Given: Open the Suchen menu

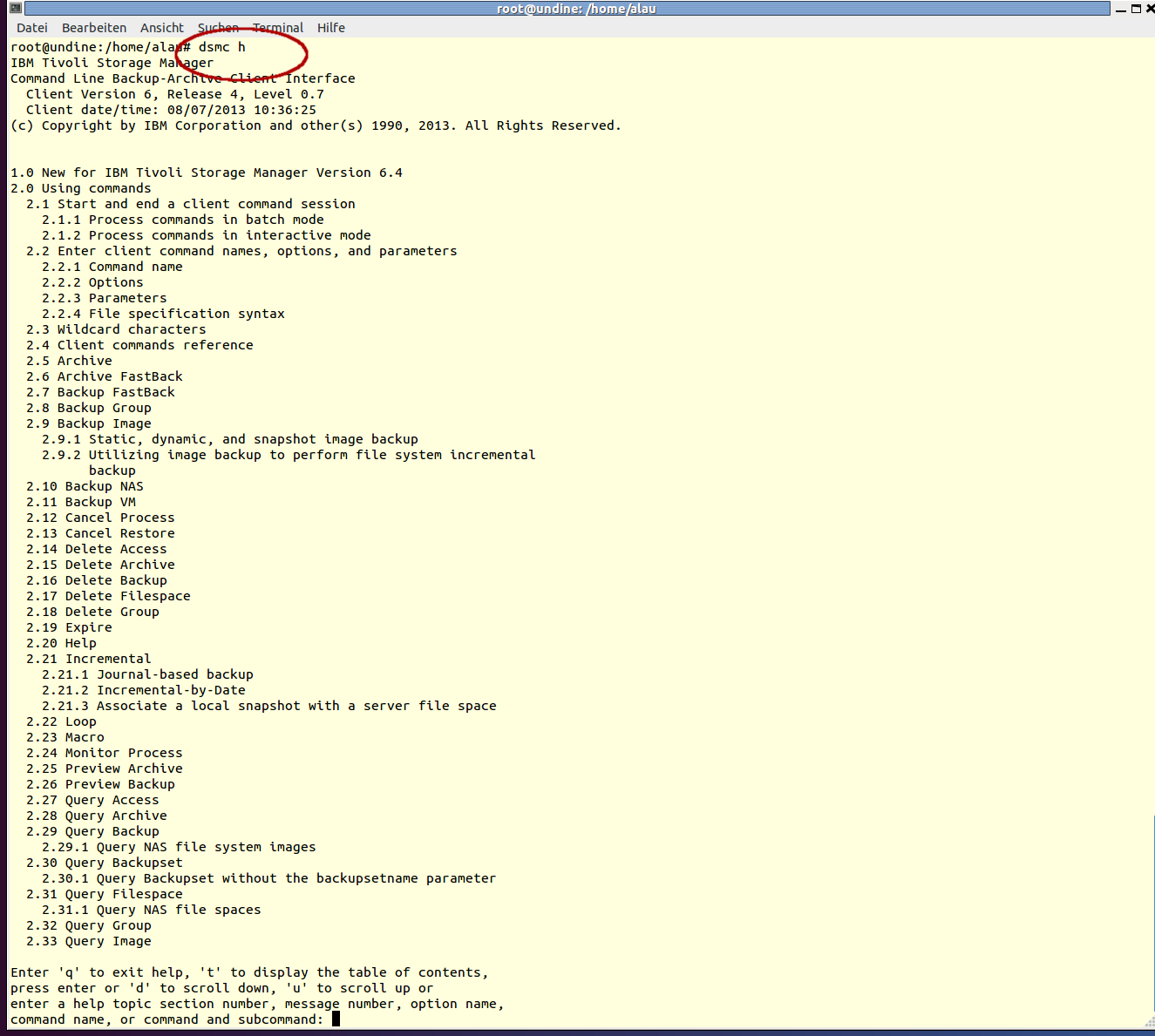Looking at the screenshot, I should click(218, 28).
